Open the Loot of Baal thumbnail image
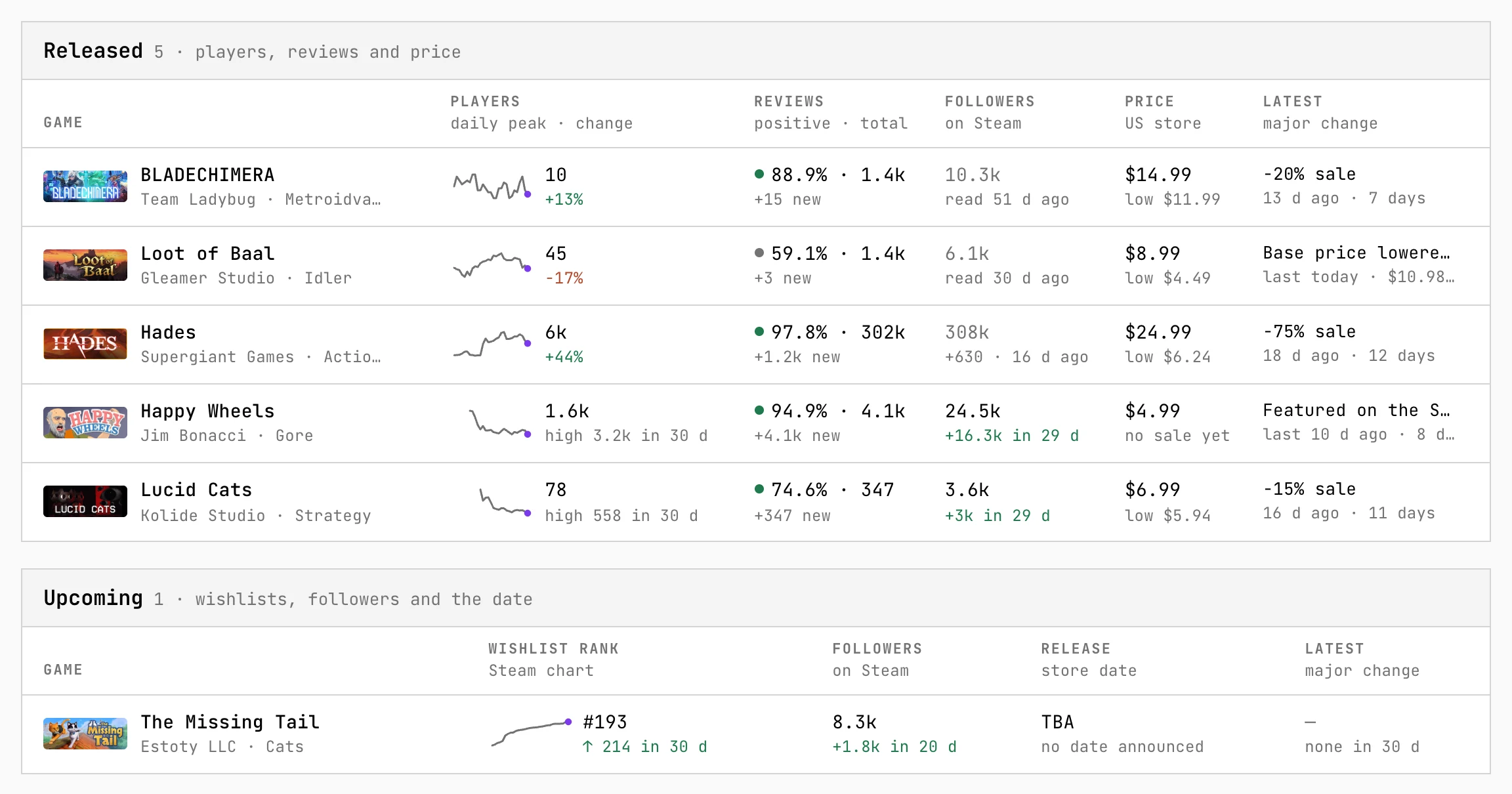1512x794 pixels. coord(85,265)
